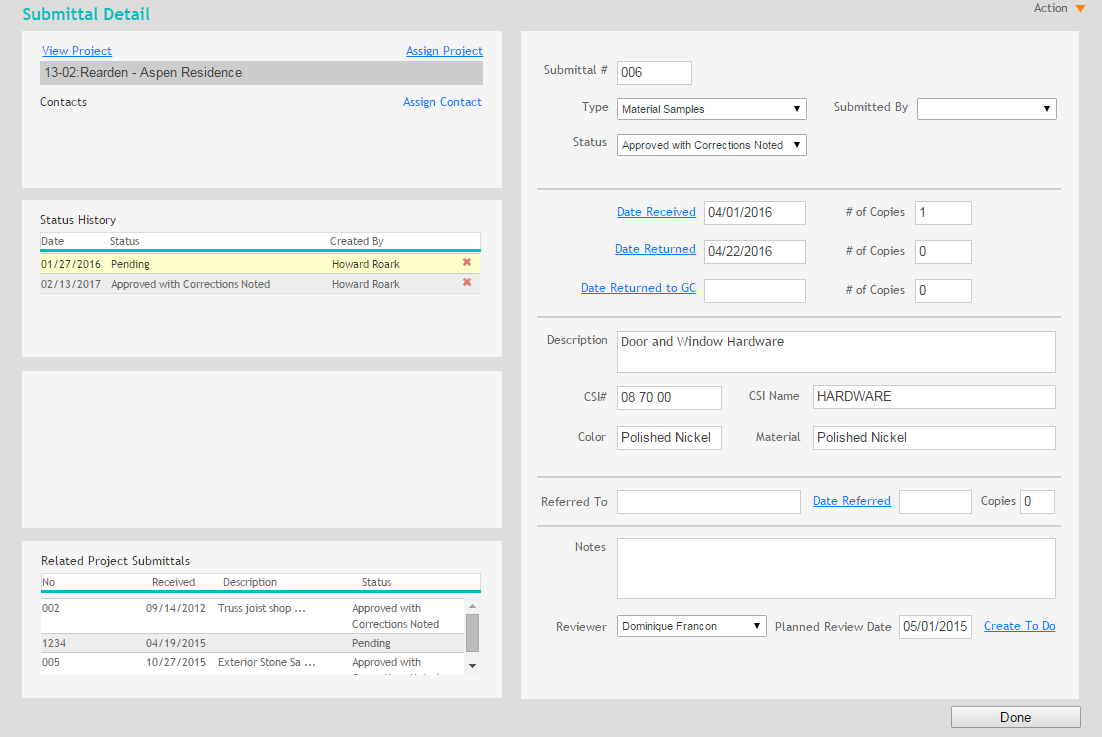Image resolution: width=1102 pixels, height=737 pixels.
Task: Click the Date column header in Status History
Action: tap(53, 241)
